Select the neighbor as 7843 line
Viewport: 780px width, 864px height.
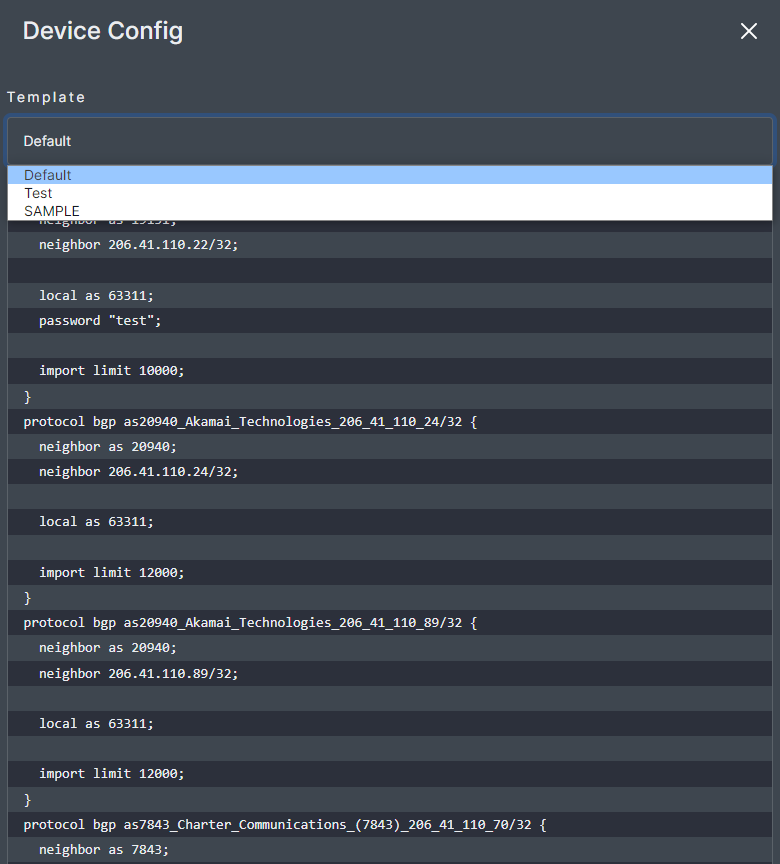[104, 849]
